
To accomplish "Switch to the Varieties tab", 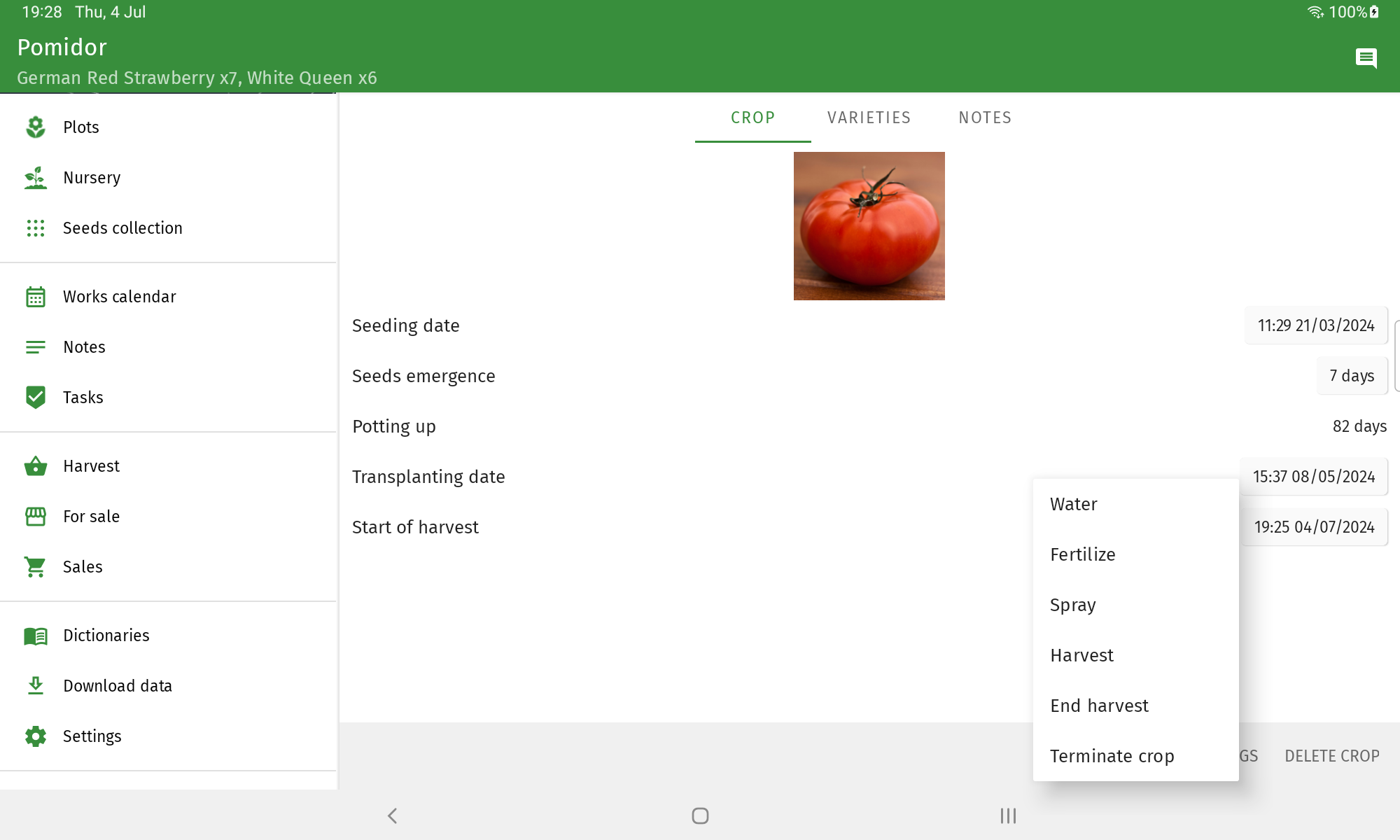I will (869, 118).
